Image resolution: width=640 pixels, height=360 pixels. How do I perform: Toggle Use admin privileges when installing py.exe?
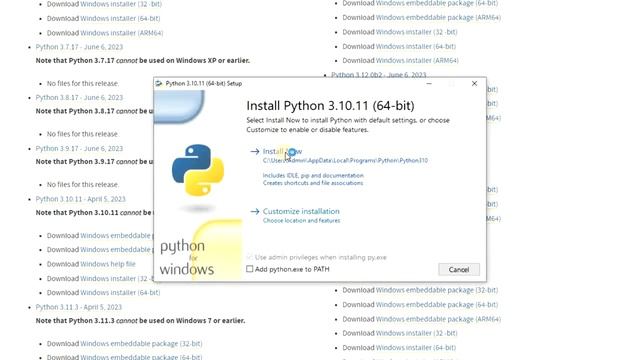249,257
